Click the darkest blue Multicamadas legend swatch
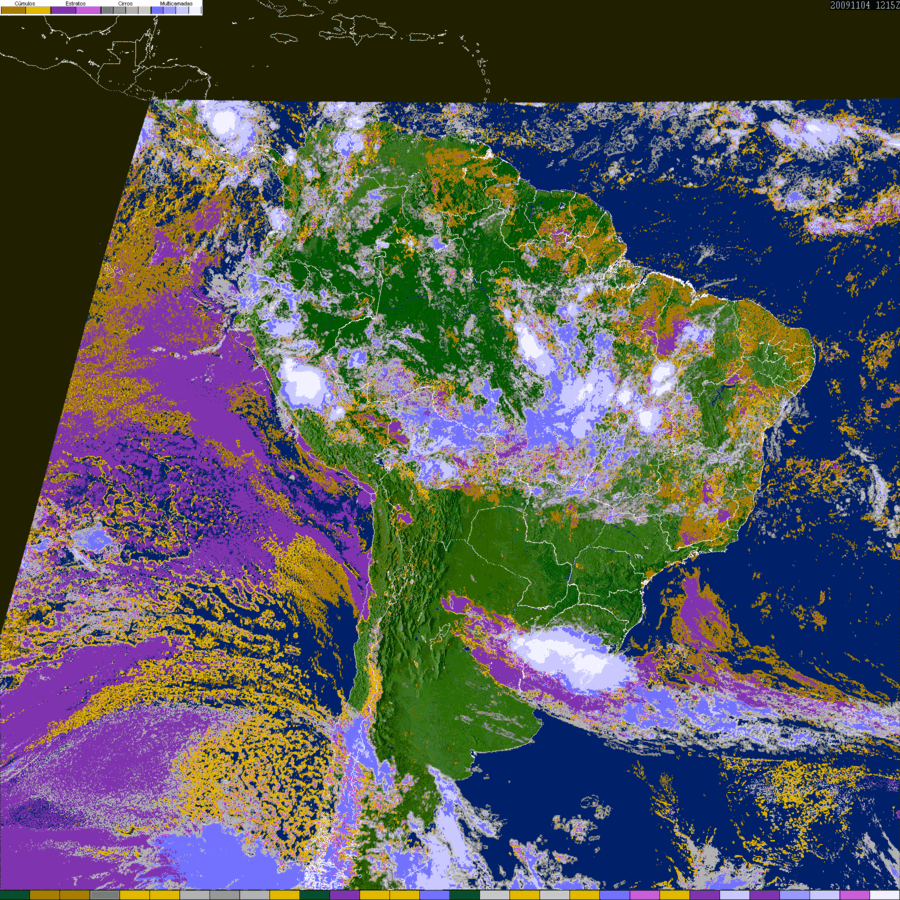The image size is (900, 900). click(157, 10)
